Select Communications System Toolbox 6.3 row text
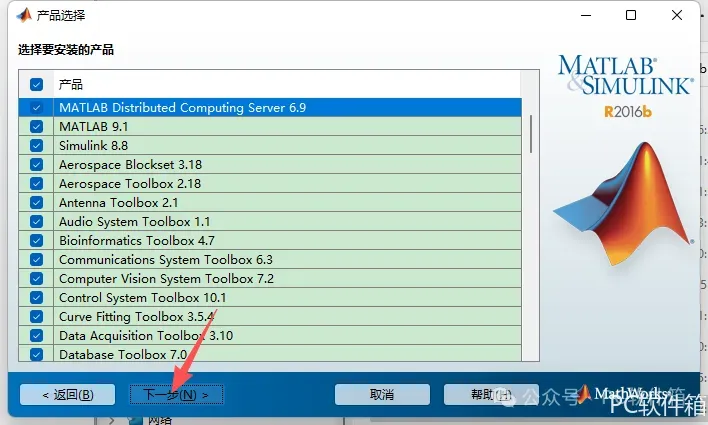The width and height of the screenshot is (708, 425). [x=166, y=260]
